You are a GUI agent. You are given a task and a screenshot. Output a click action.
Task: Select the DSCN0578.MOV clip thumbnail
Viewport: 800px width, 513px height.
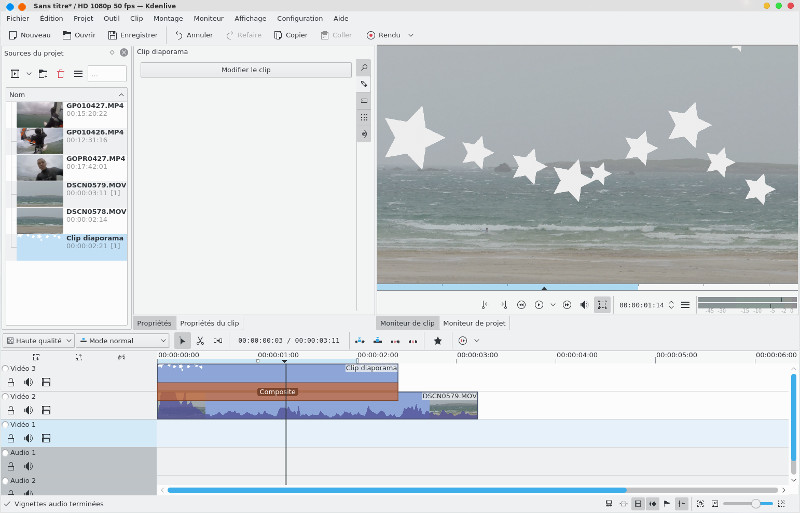pos(40,219)
